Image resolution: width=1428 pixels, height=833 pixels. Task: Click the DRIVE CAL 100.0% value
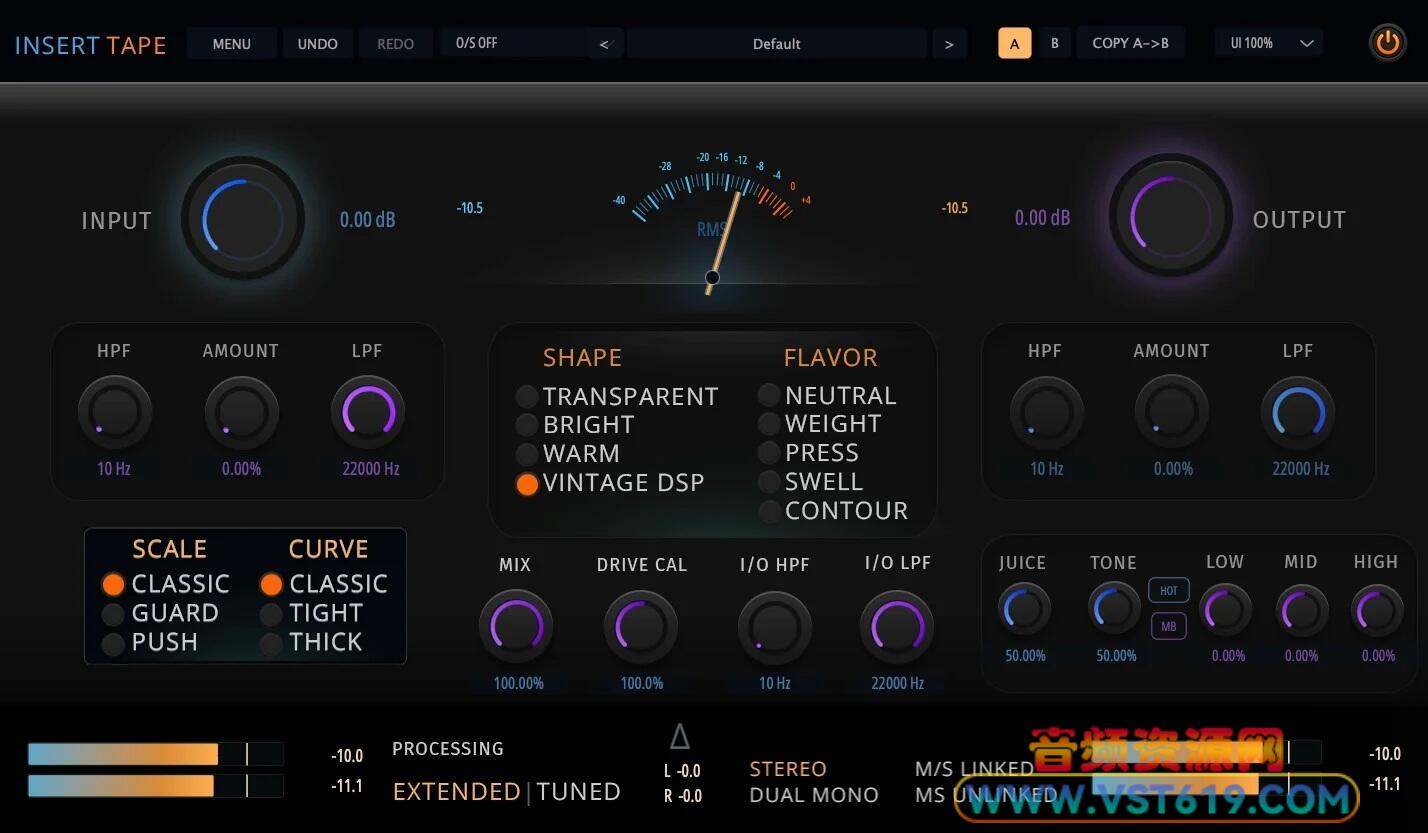point(642,684)
